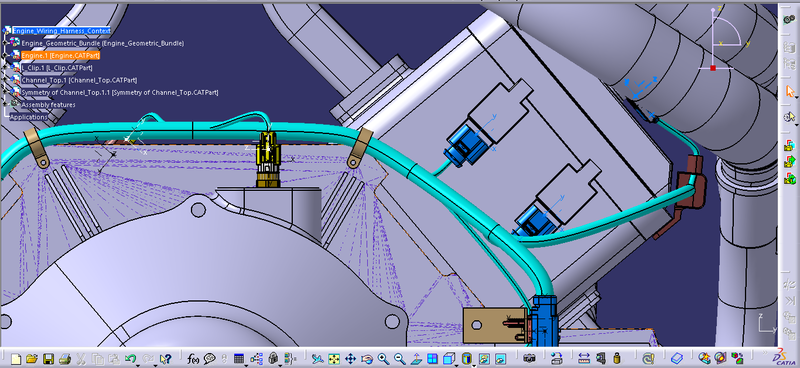Select Engine.1 [Engine.CATPart] in the tree
The image size is (800, 368).
pyautogui.click(x=60, y=55)
